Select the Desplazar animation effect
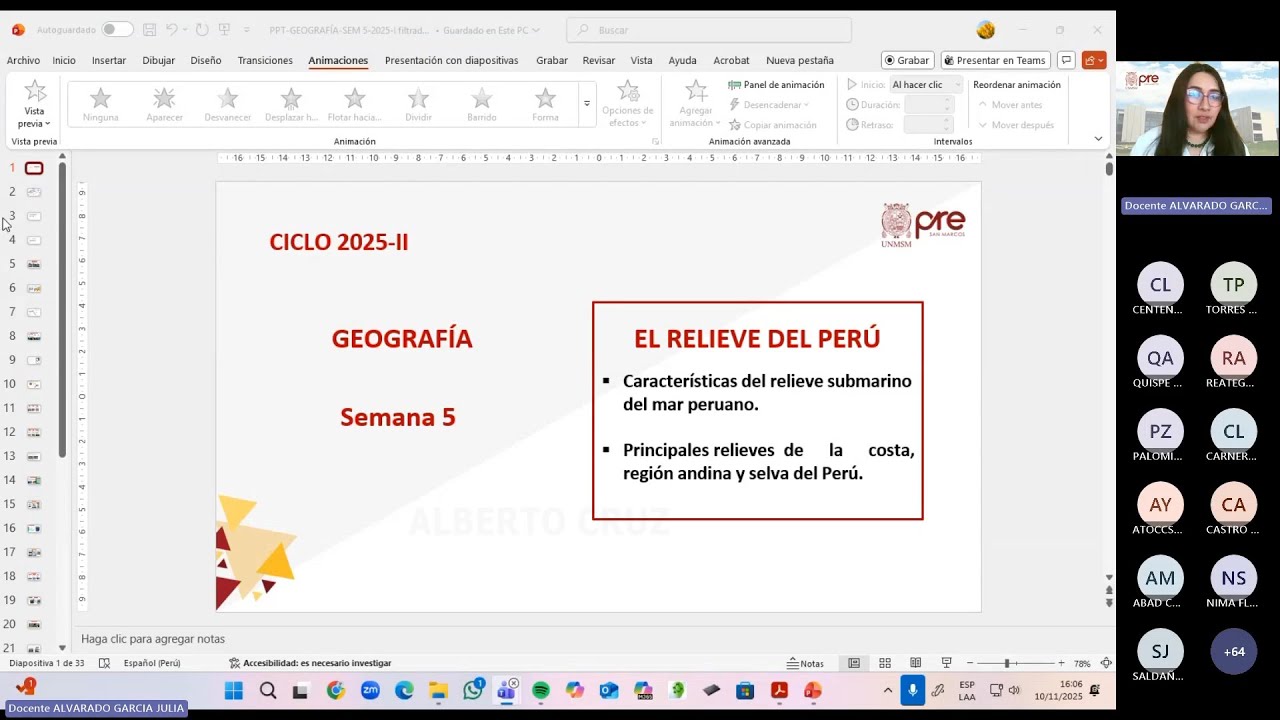The image size is (1280, 720). [x=291, y=104]
